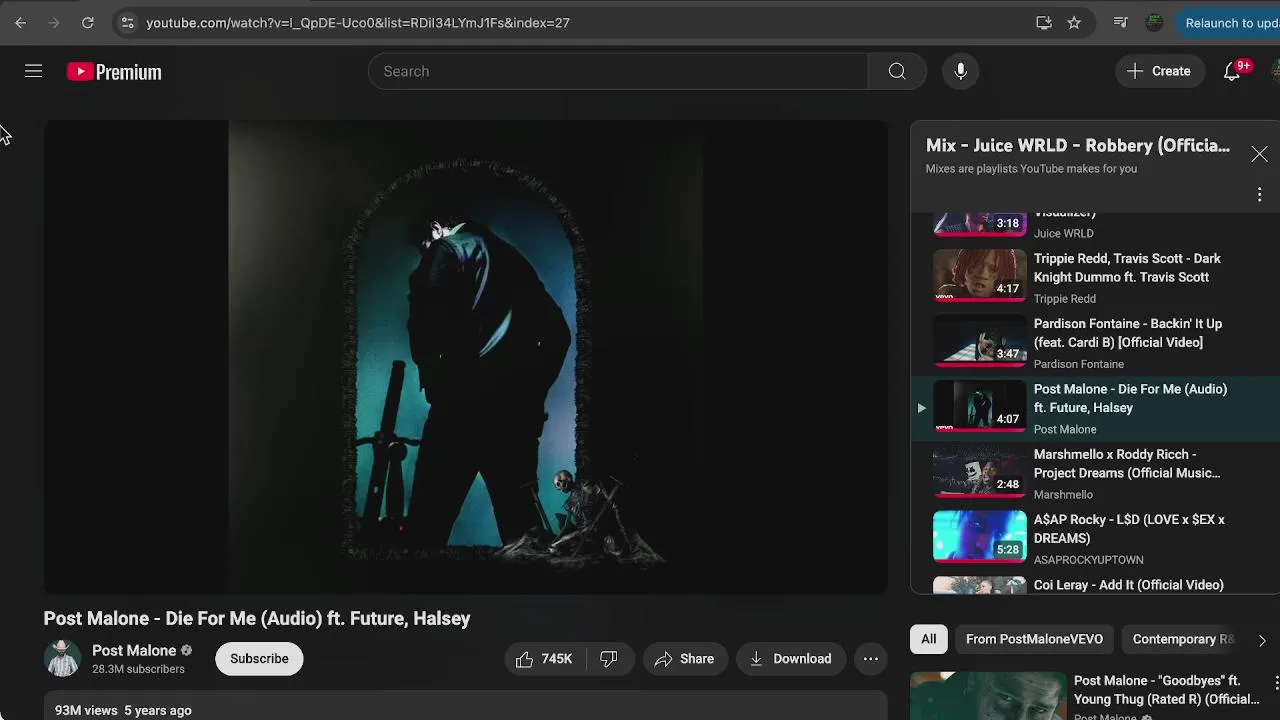The height and width of the screenshot is (720, 1280).
Task: Close the Mix playlist panel
Action: coord(1259,154)
